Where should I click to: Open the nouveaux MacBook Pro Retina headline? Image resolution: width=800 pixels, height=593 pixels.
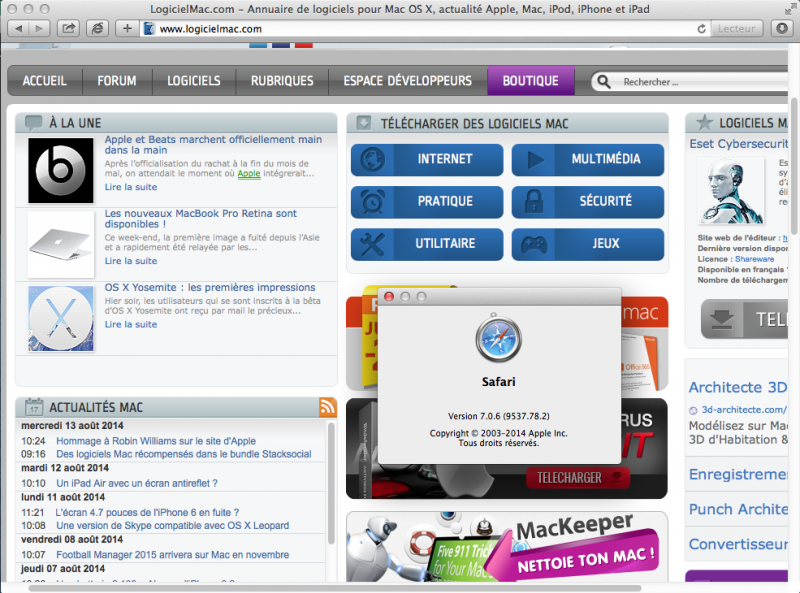coord(201,219)
